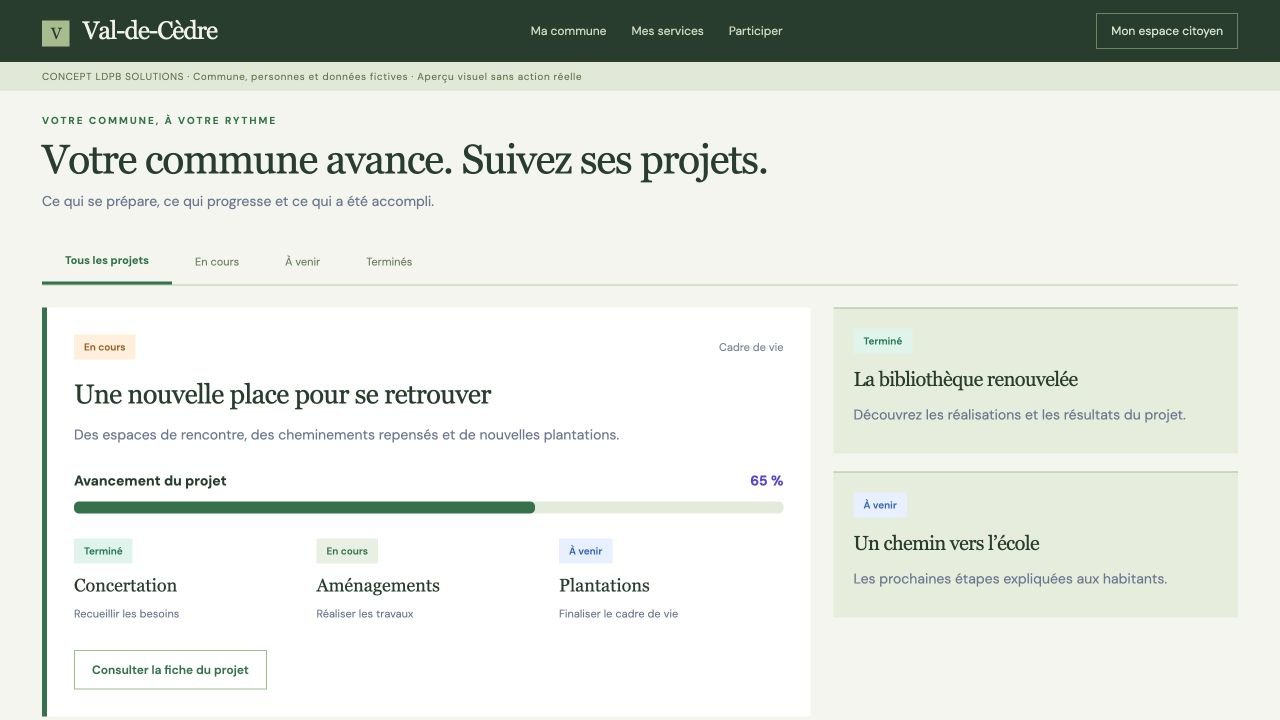The height and width of the screenshot is (720, 1280).
Task: Click the 65 % progress value
Action: click(x=767, y=481)
